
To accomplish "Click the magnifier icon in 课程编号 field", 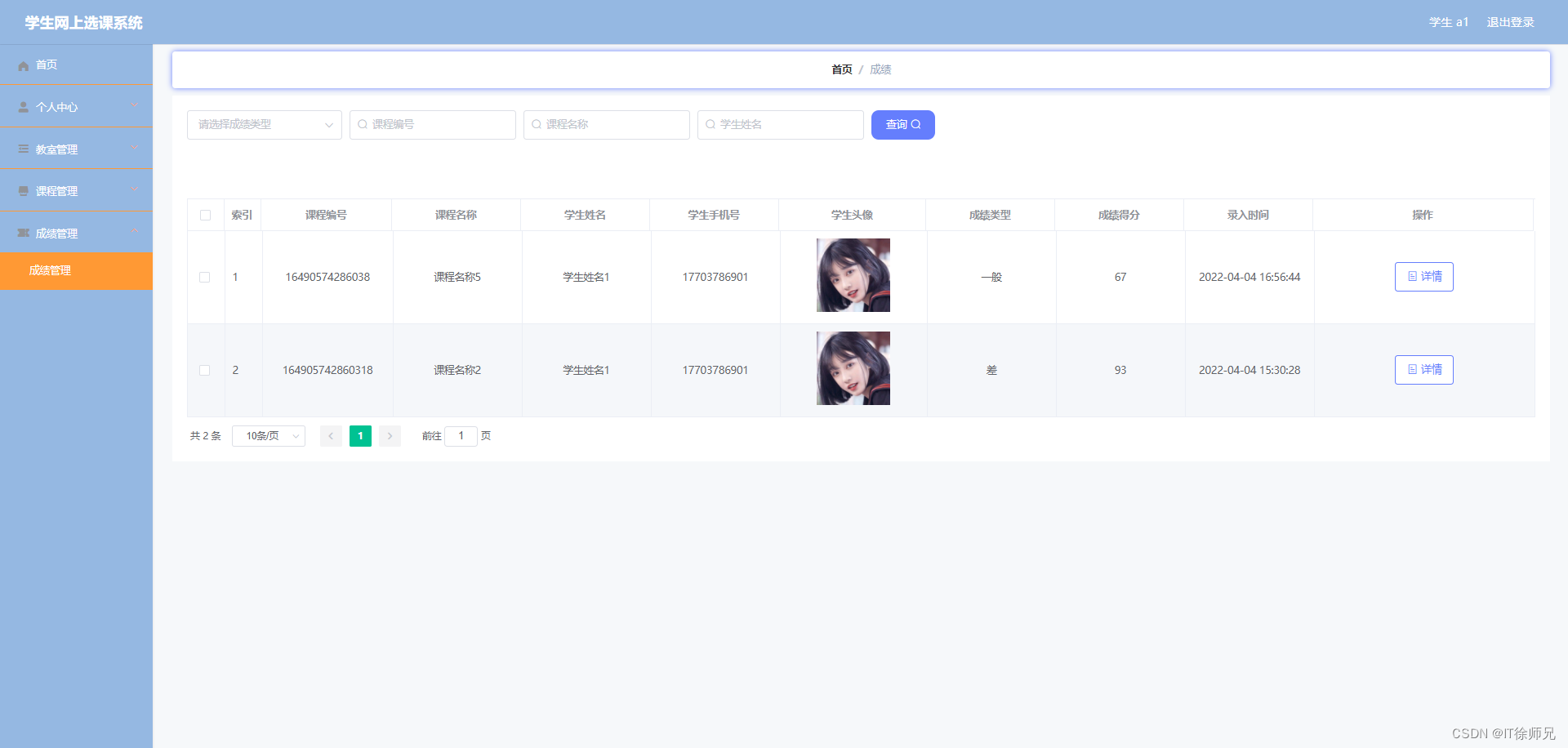I will point(363,124).
